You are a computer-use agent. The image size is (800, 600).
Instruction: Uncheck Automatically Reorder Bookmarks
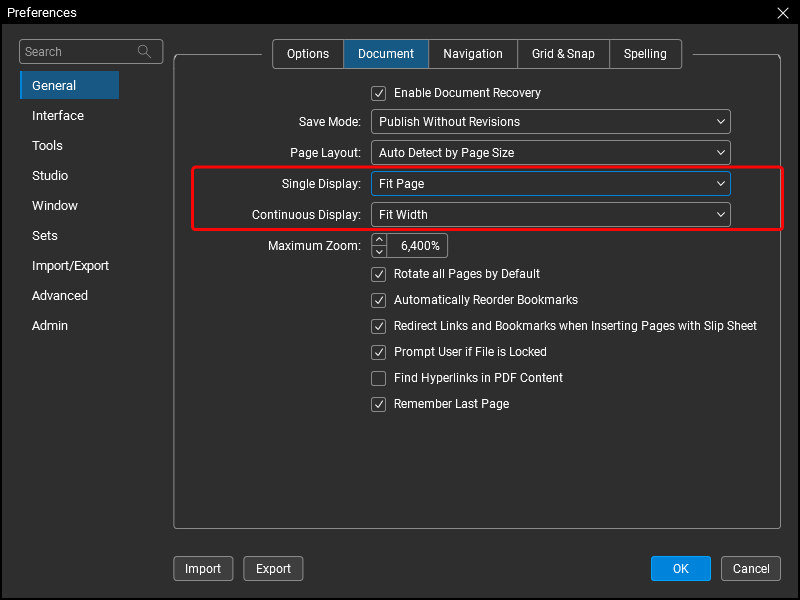point(379,301)
